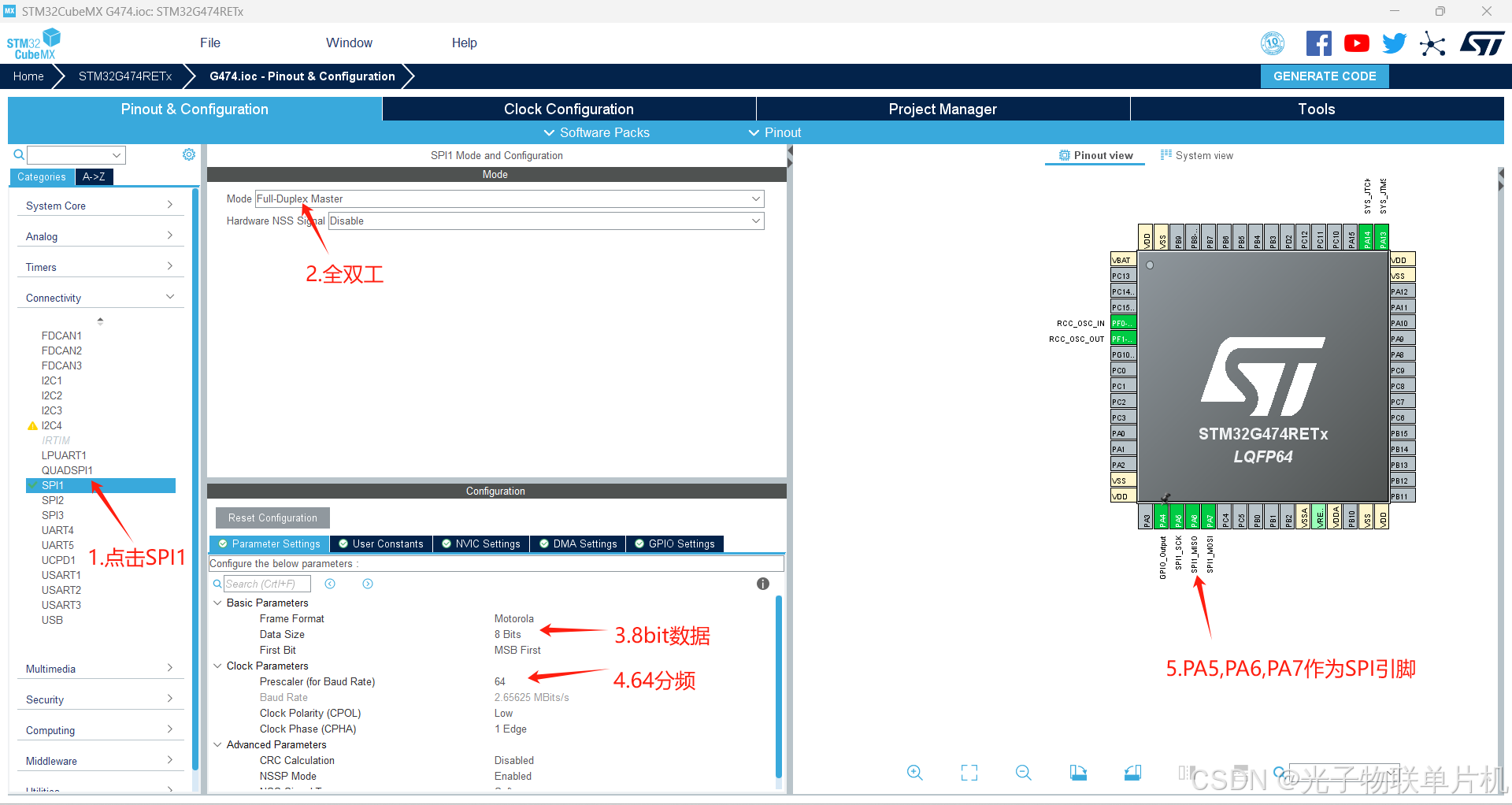Click the green PA7 pin on chip
The width and height of the screenshot is (1512, 805).
click(1210, 517)
